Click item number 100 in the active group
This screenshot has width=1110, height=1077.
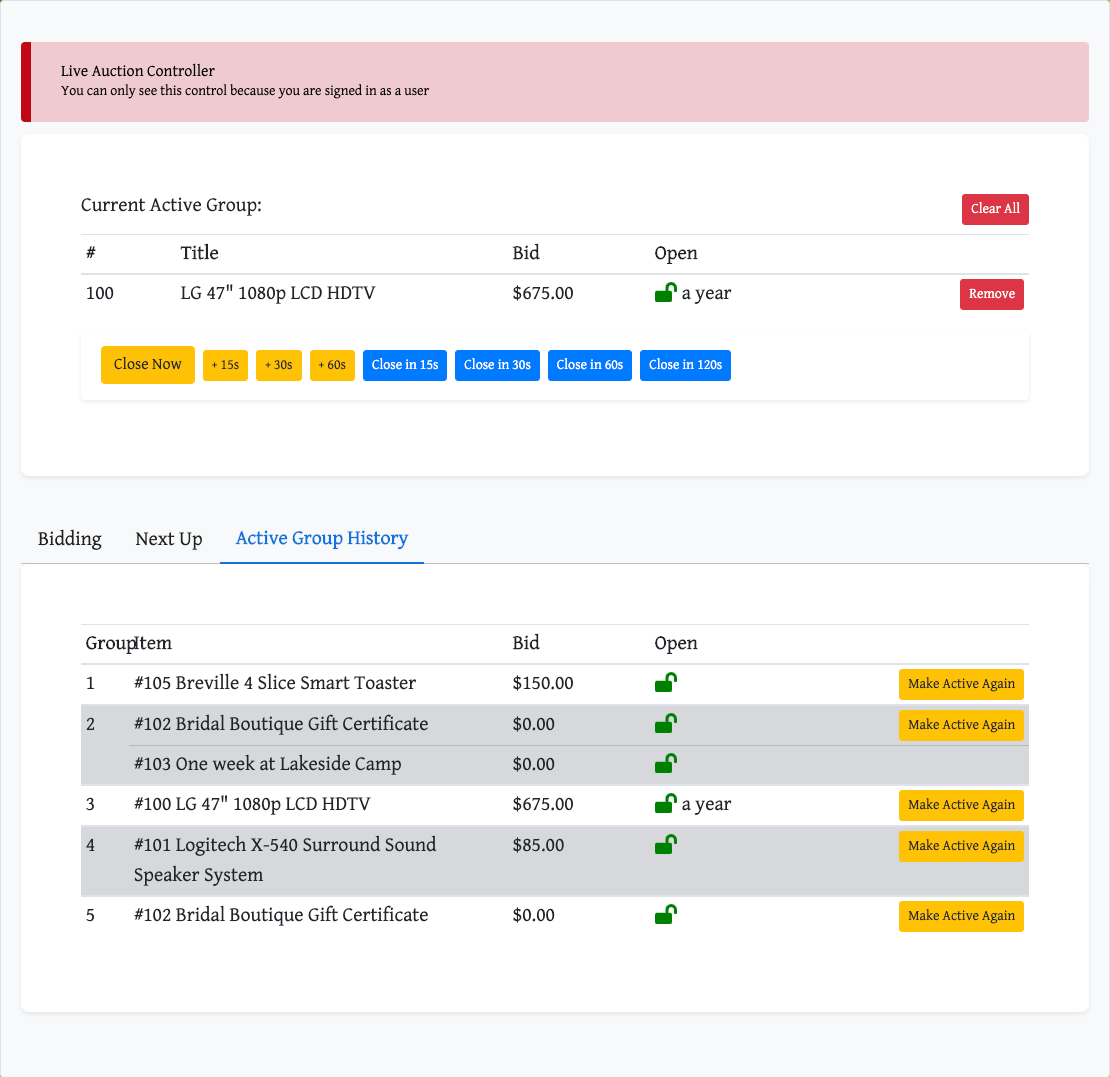(x=99, y=293)
